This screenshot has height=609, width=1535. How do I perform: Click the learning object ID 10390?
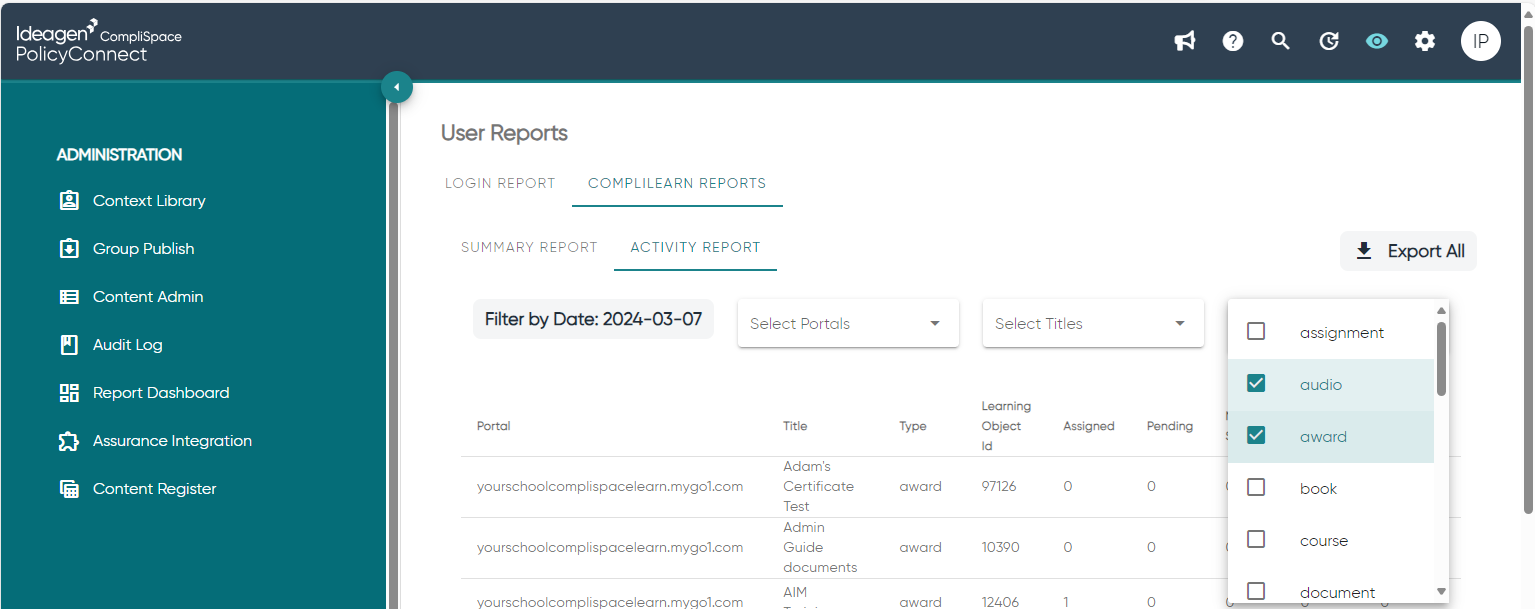999,547
